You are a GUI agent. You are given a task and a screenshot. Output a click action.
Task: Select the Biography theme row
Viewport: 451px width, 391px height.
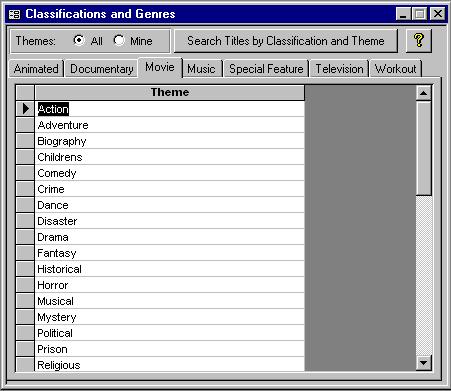[x=170, y=141]
